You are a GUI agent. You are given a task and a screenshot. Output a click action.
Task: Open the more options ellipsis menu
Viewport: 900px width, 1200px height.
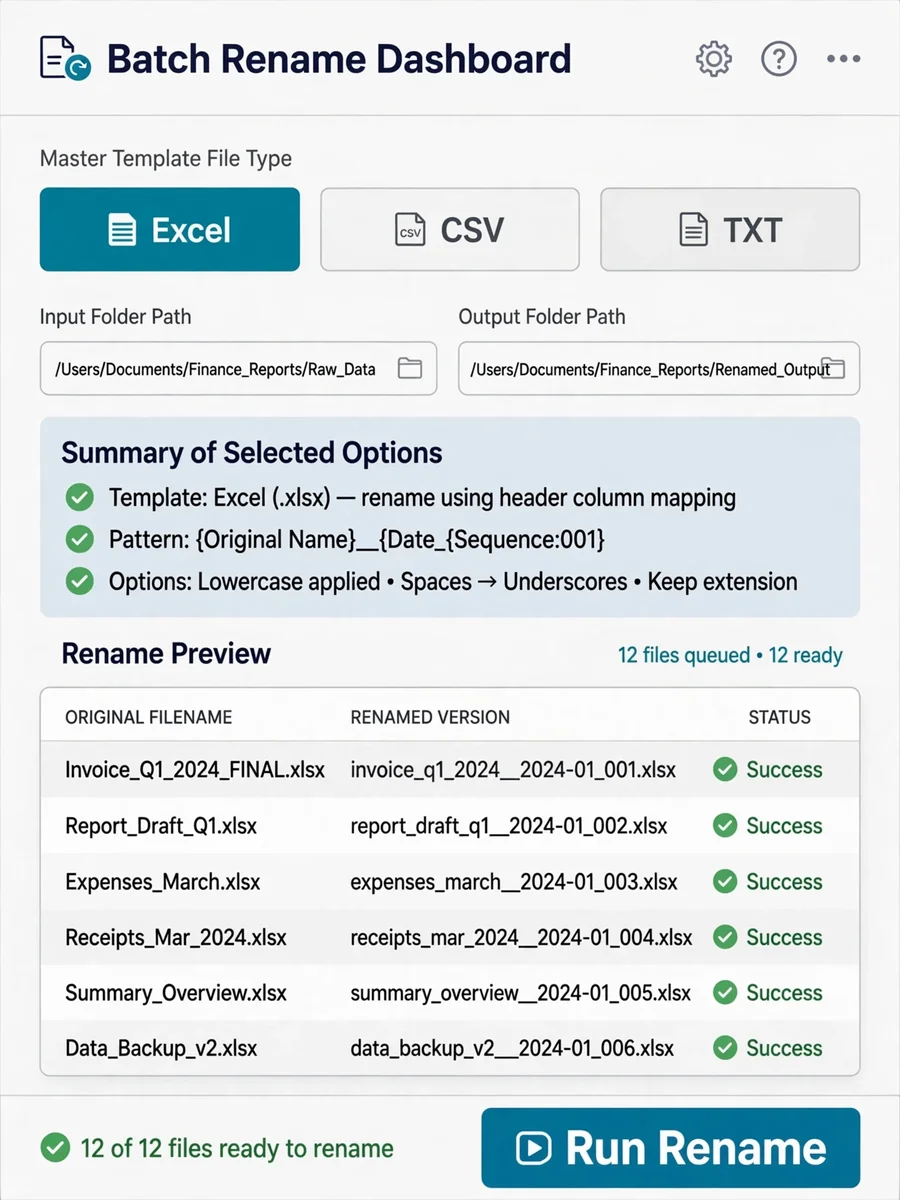click(x=844, y=59)
